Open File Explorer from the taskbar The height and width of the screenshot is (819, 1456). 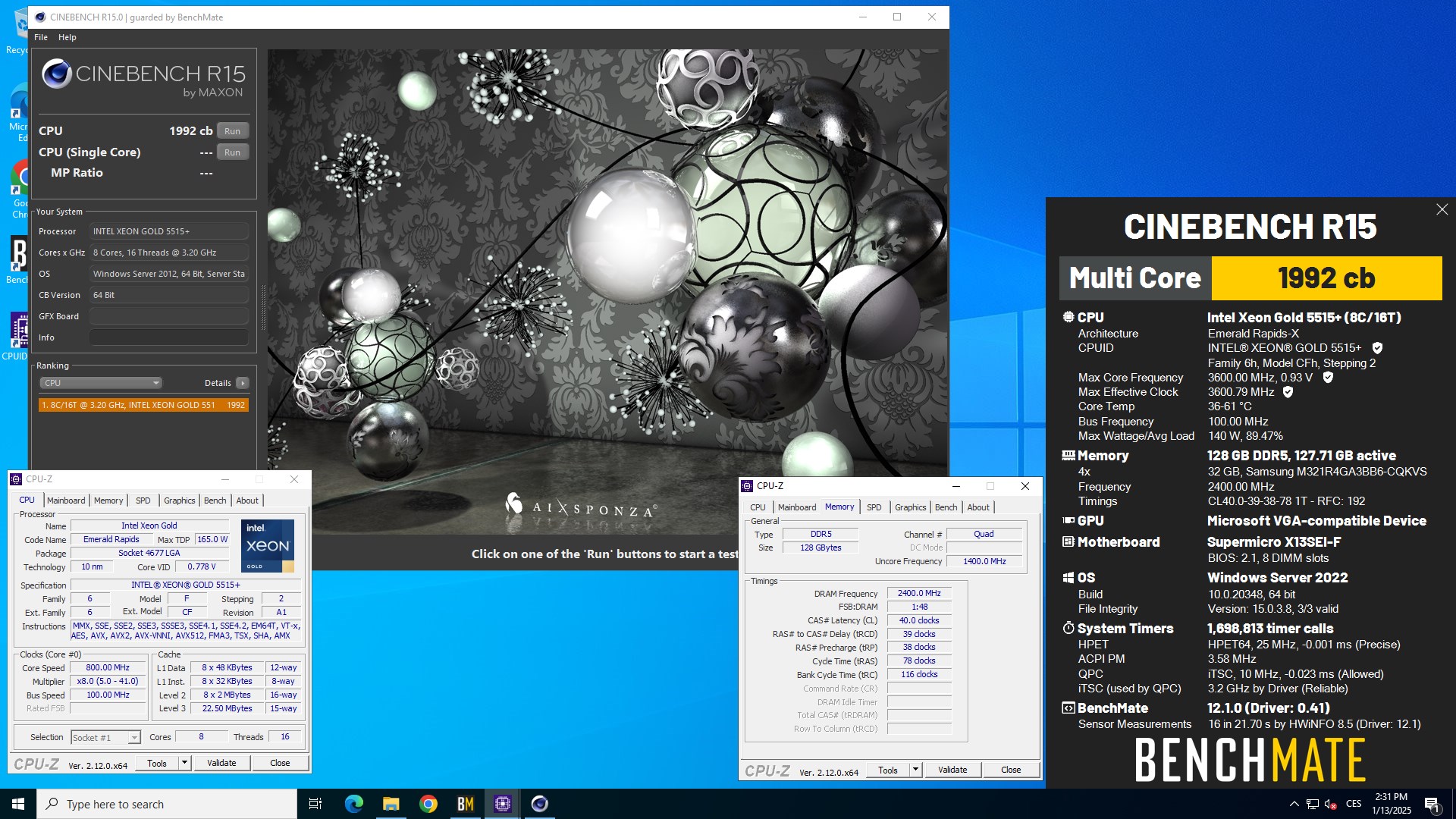pos(391,804)
